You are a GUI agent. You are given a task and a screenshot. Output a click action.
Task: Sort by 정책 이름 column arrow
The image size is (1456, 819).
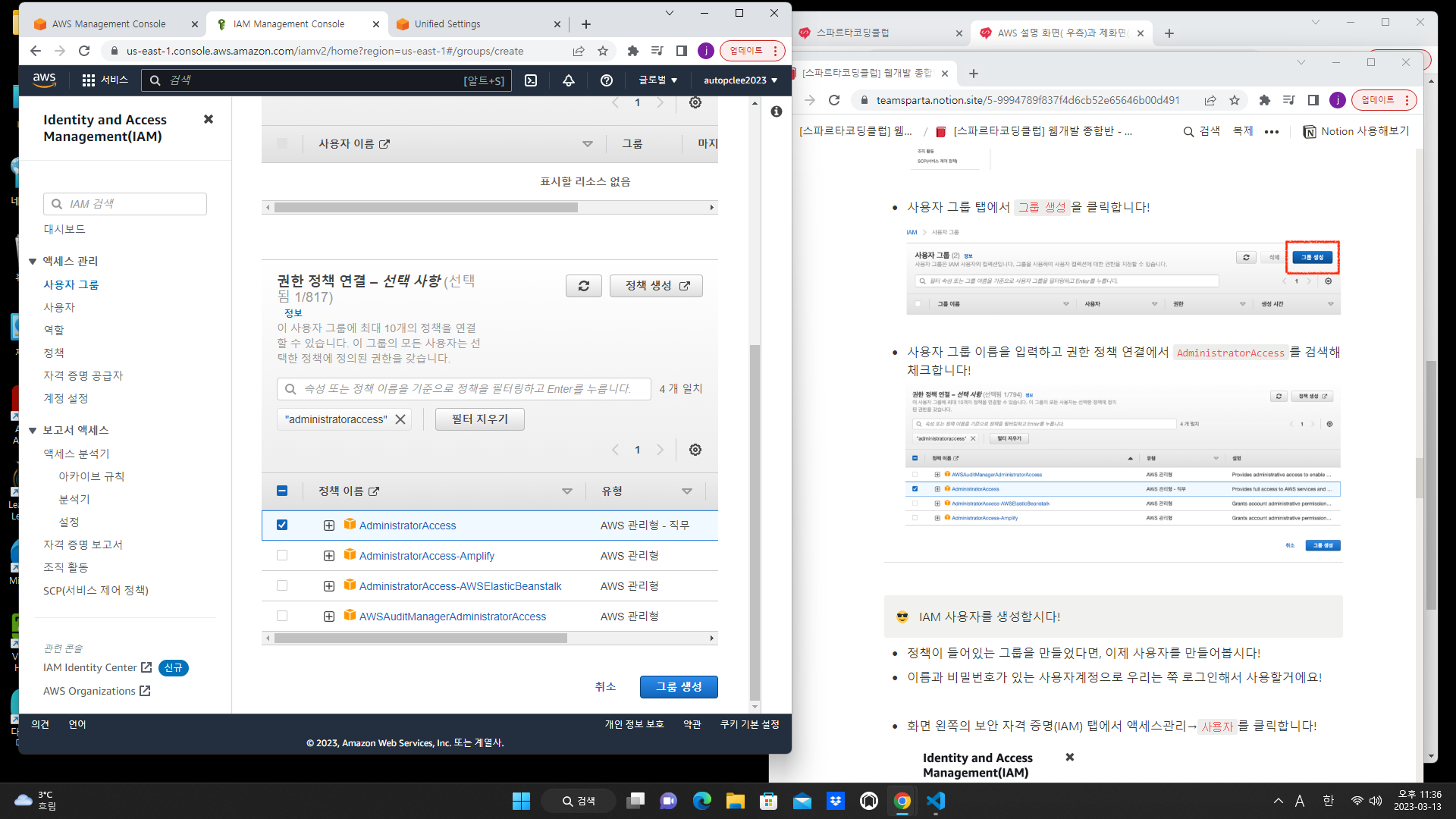point(566,491)
